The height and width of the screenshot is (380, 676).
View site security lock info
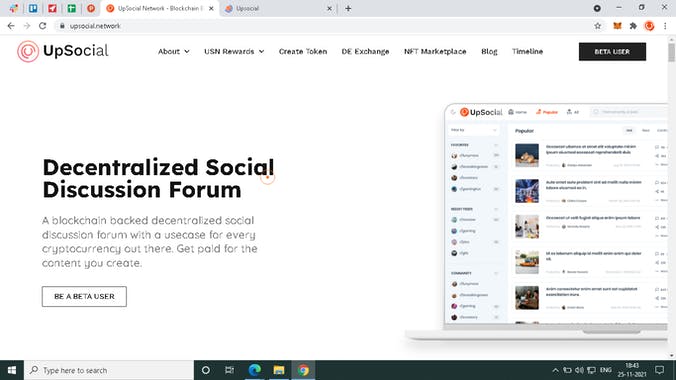[x=62, y=26]
